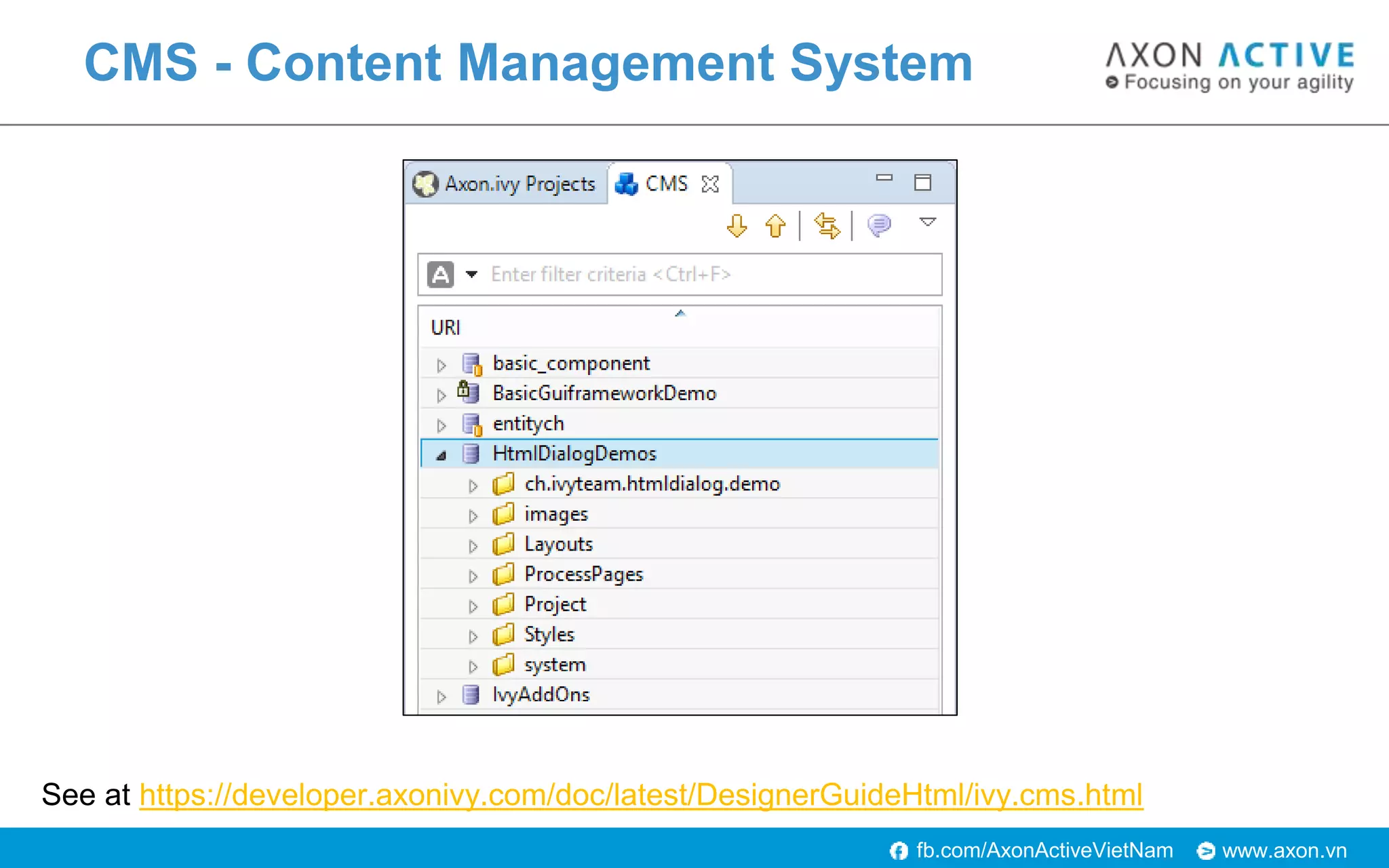Click the ch.ivyteam.htmldialog.demo folder icon
The image size is (1389, 868).
[x=503, y=484]
